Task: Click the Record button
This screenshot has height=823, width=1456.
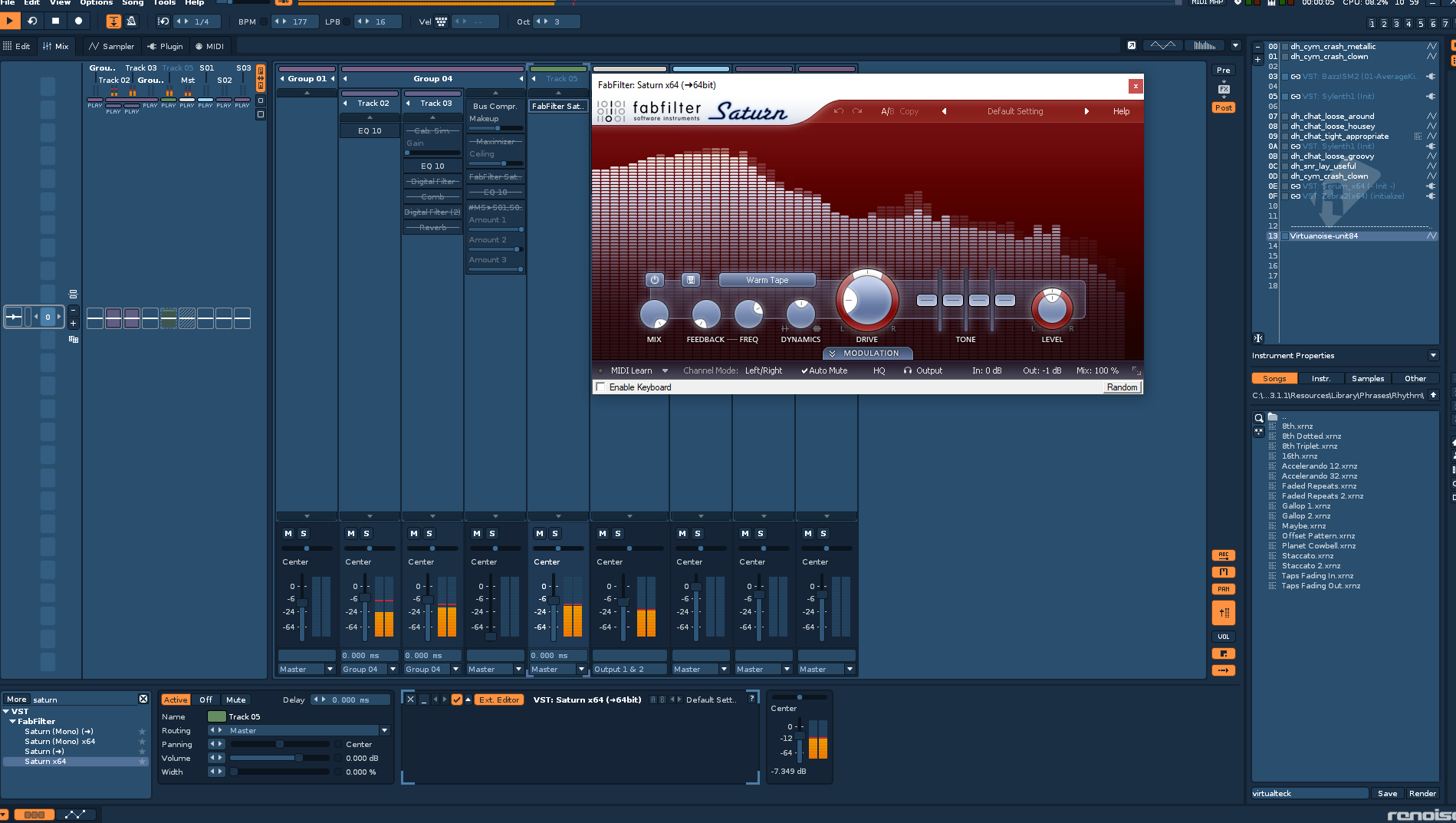Action: 78,21
